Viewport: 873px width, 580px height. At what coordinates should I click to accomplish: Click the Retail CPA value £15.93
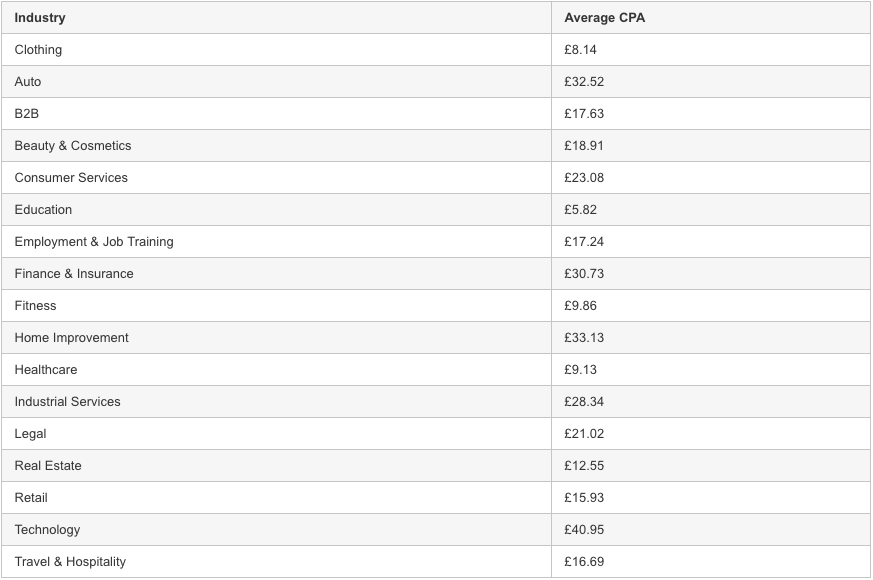pos(584,498)
